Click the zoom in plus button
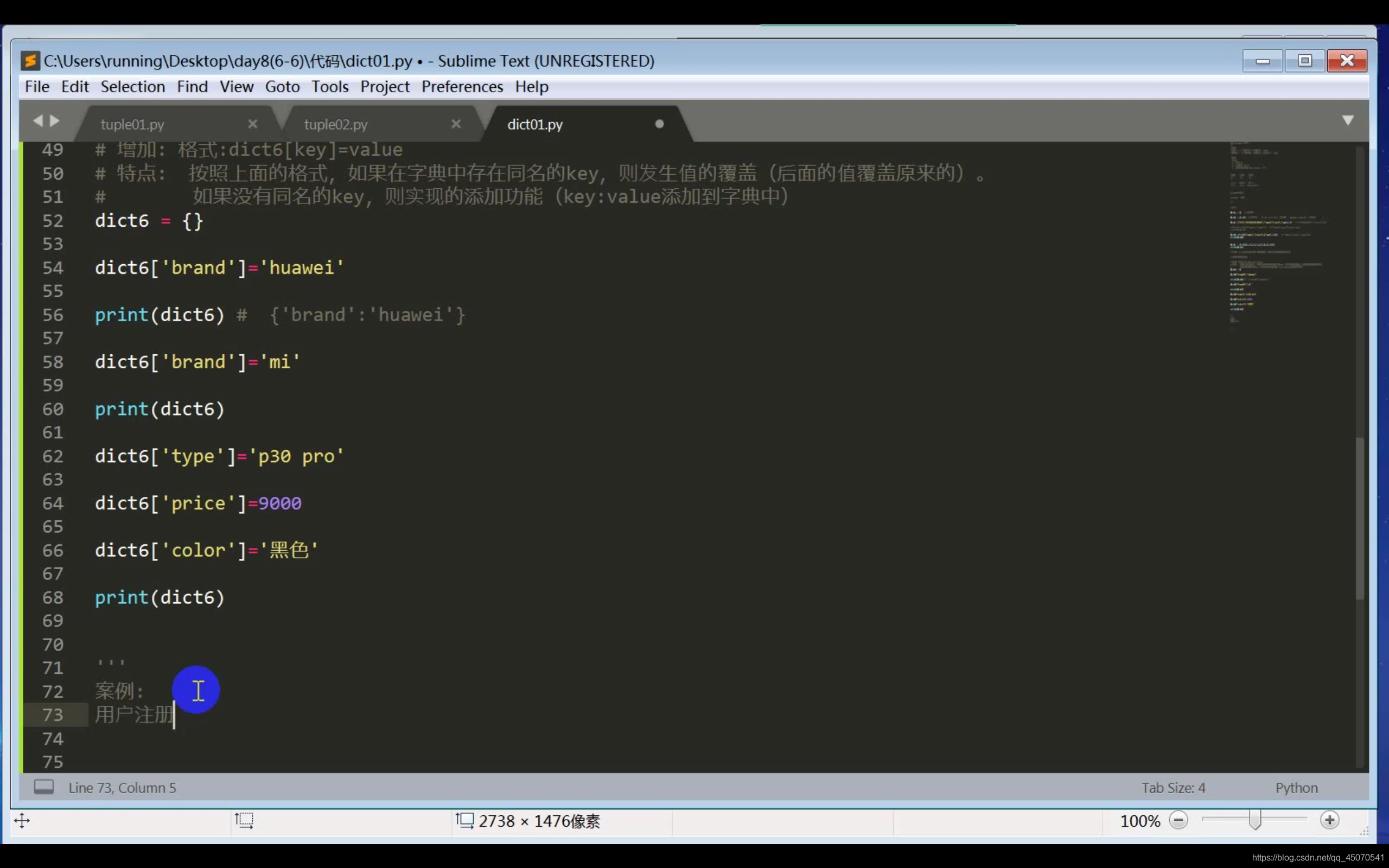This screenshot has width=1389, height=868. tap(1329, 820)
